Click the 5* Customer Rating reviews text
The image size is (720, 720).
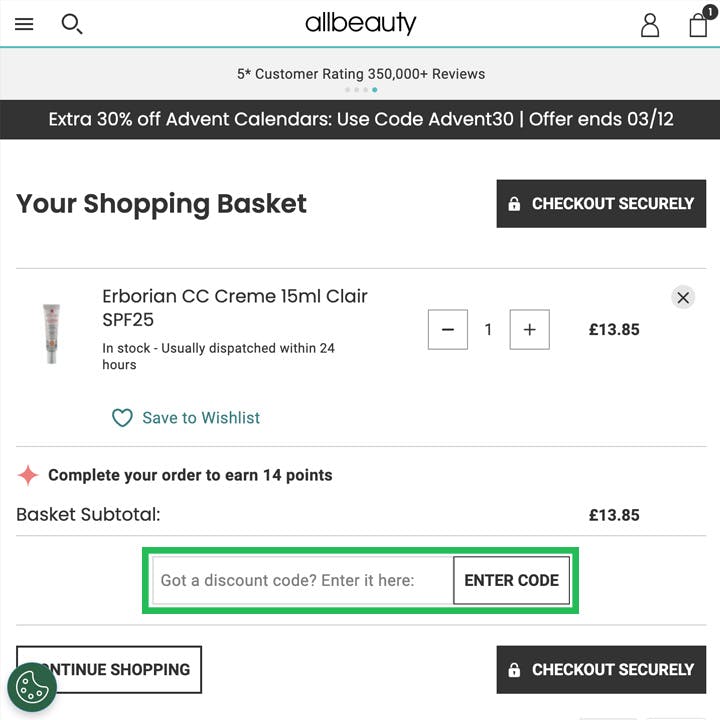tap(360, 74)
